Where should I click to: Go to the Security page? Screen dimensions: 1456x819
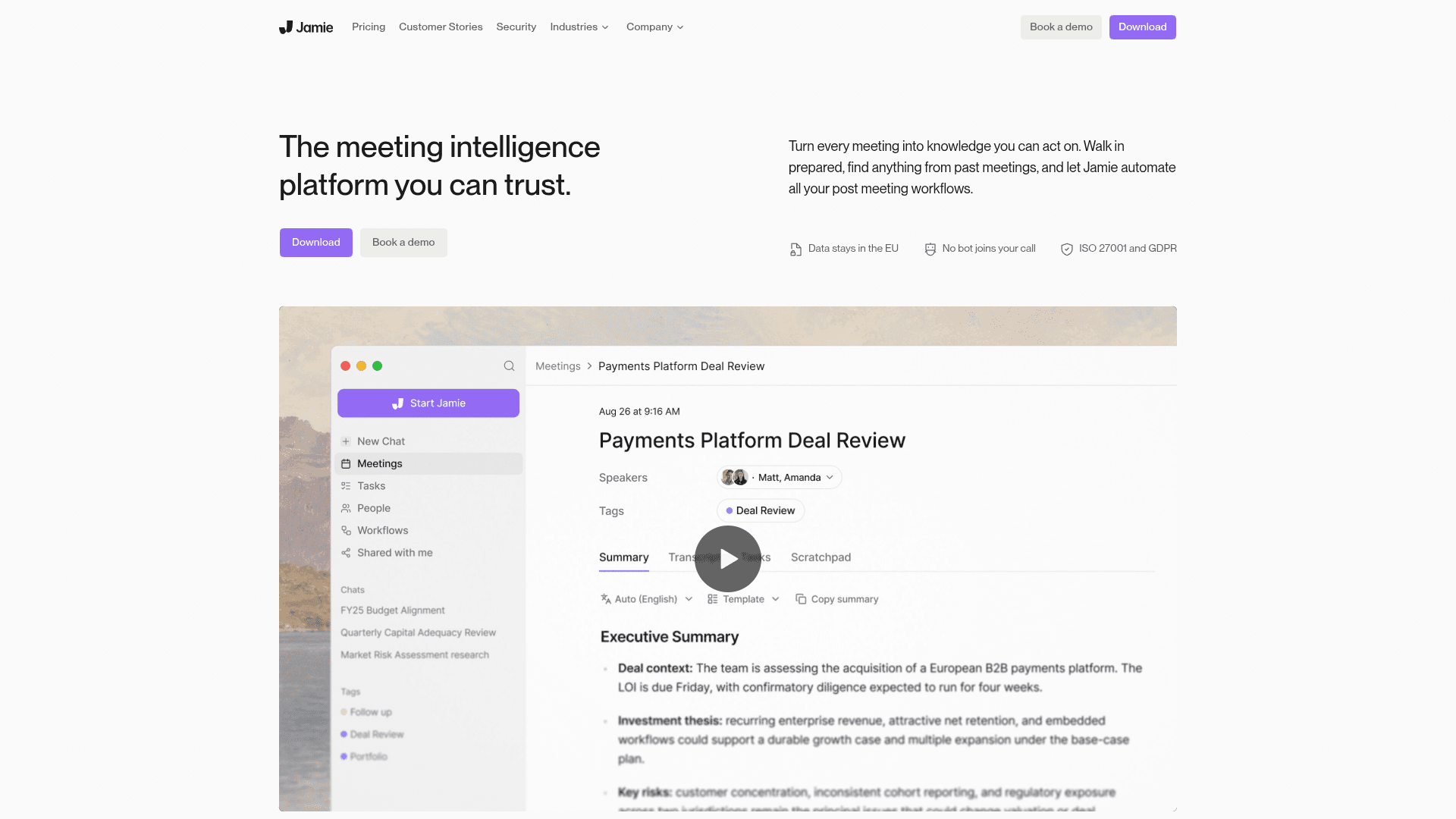tap(516, 27)
